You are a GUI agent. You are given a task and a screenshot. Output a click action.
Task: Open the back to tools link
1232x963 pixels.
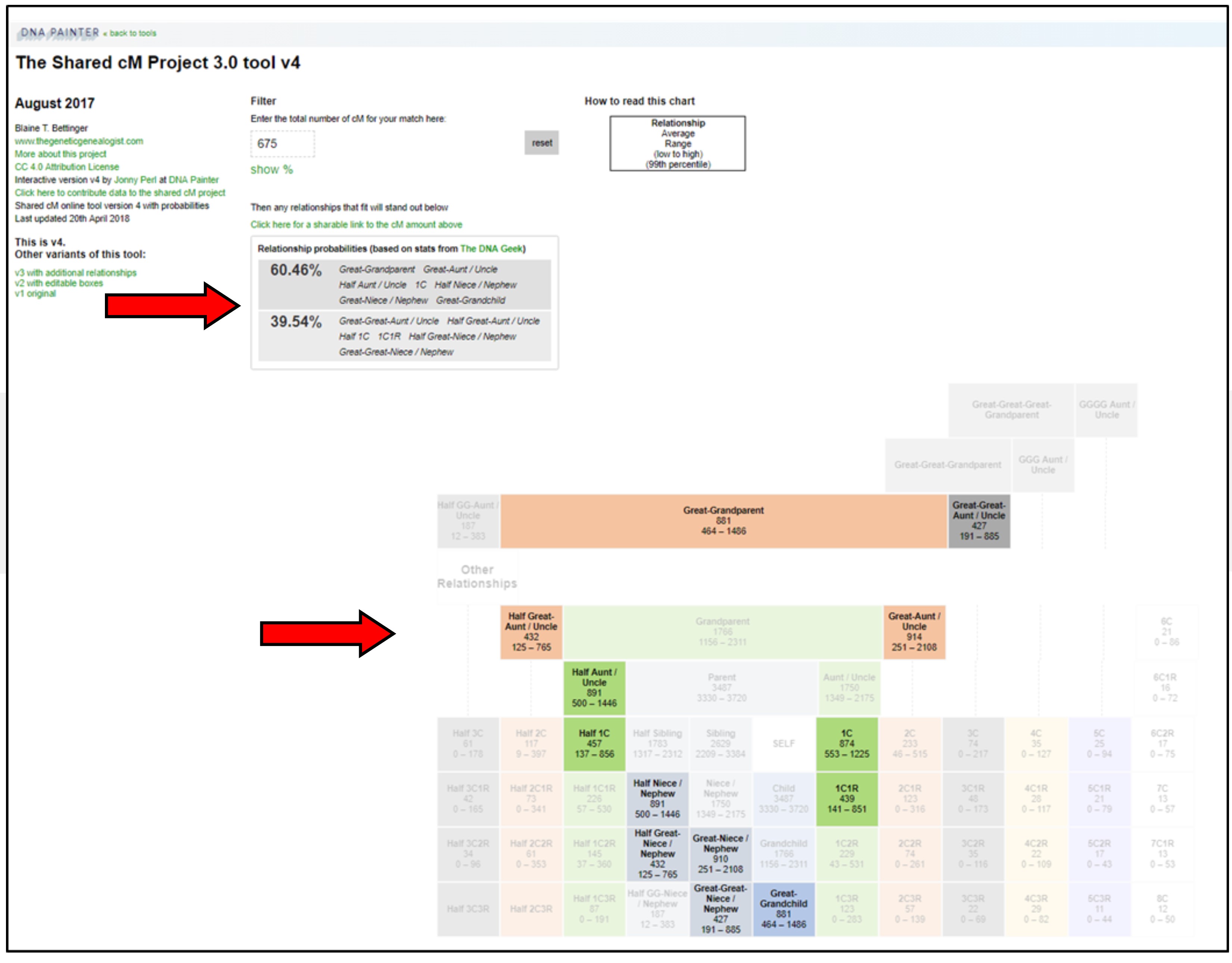tap(133, 33)
